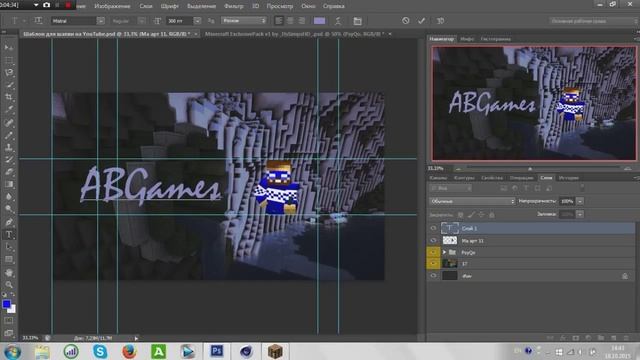Toggle visibility of layer 17
The width and height of the screenshot is (640, 360).
click(433, 264)
